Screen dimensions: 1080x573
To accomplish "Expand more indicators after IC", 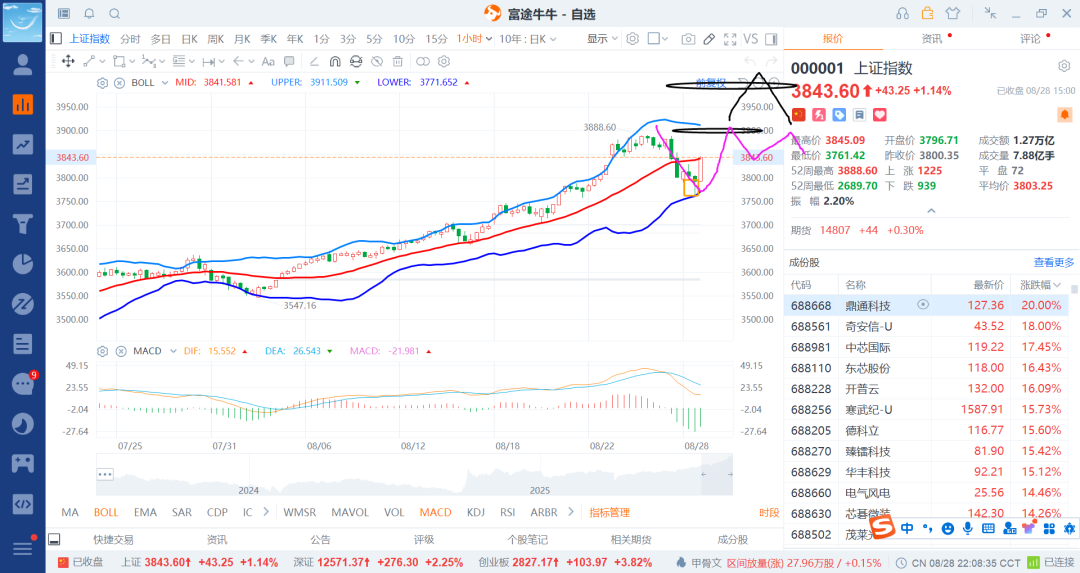I will pyautogui.click(x=266, y=512).
